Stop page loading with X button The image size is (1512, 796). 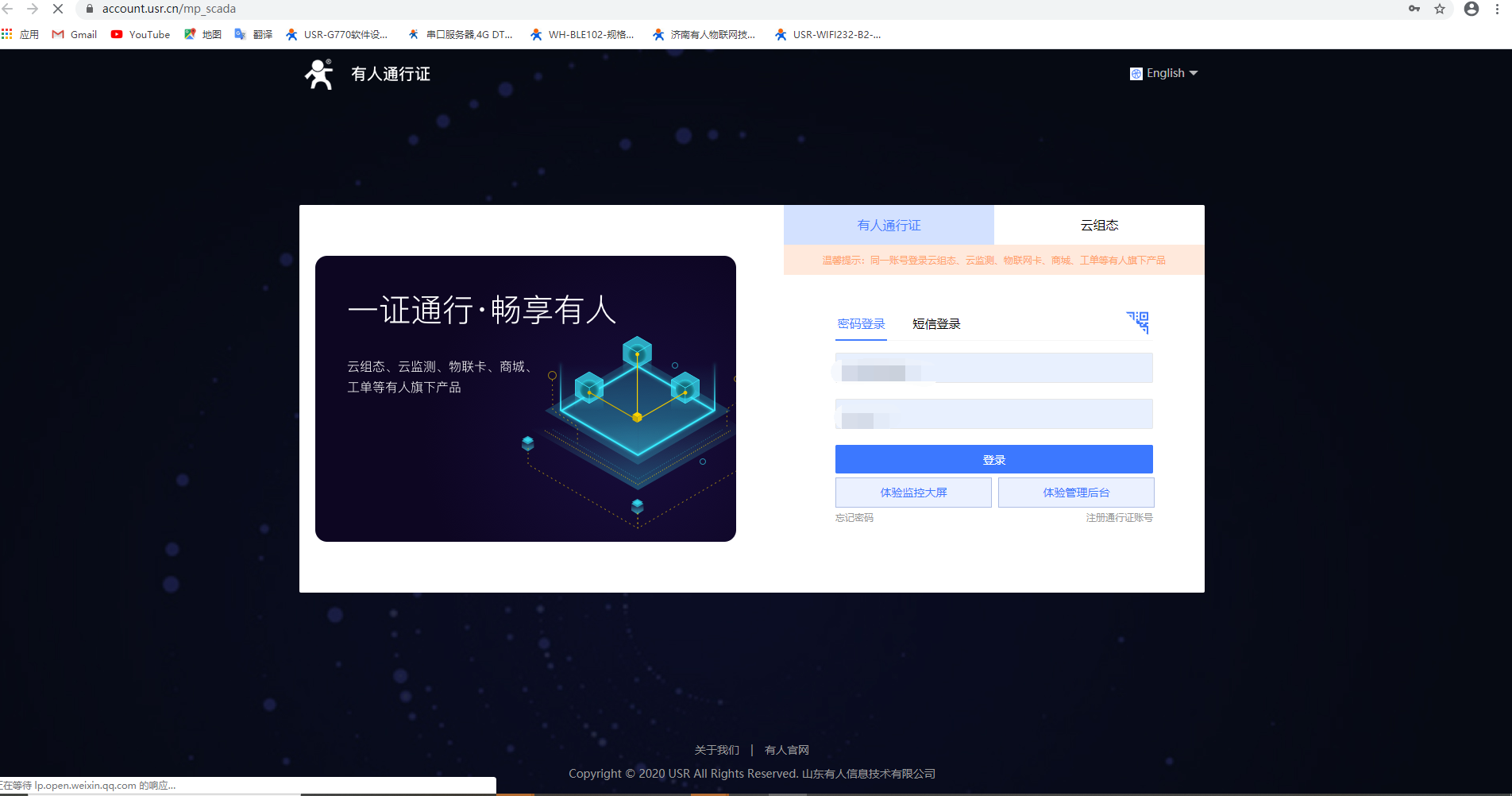click(58, 9)
